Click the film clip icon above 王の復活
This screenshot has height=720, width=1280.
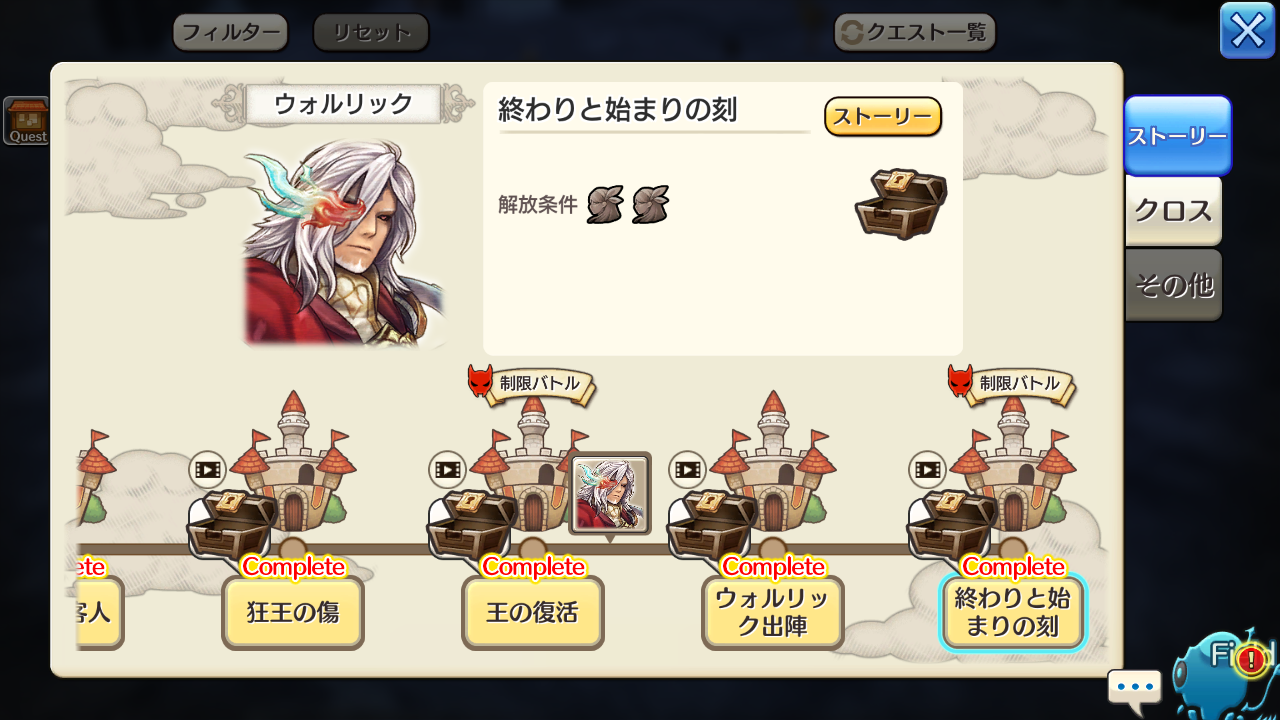[x=448, y=469]
